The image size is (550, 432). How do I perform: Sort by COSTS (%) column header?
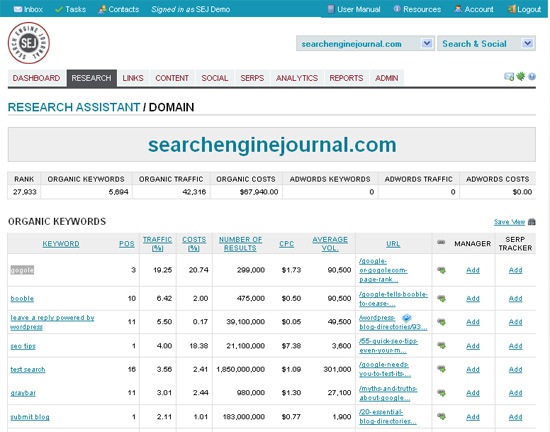pyautogui.click(x=194, y=244)
